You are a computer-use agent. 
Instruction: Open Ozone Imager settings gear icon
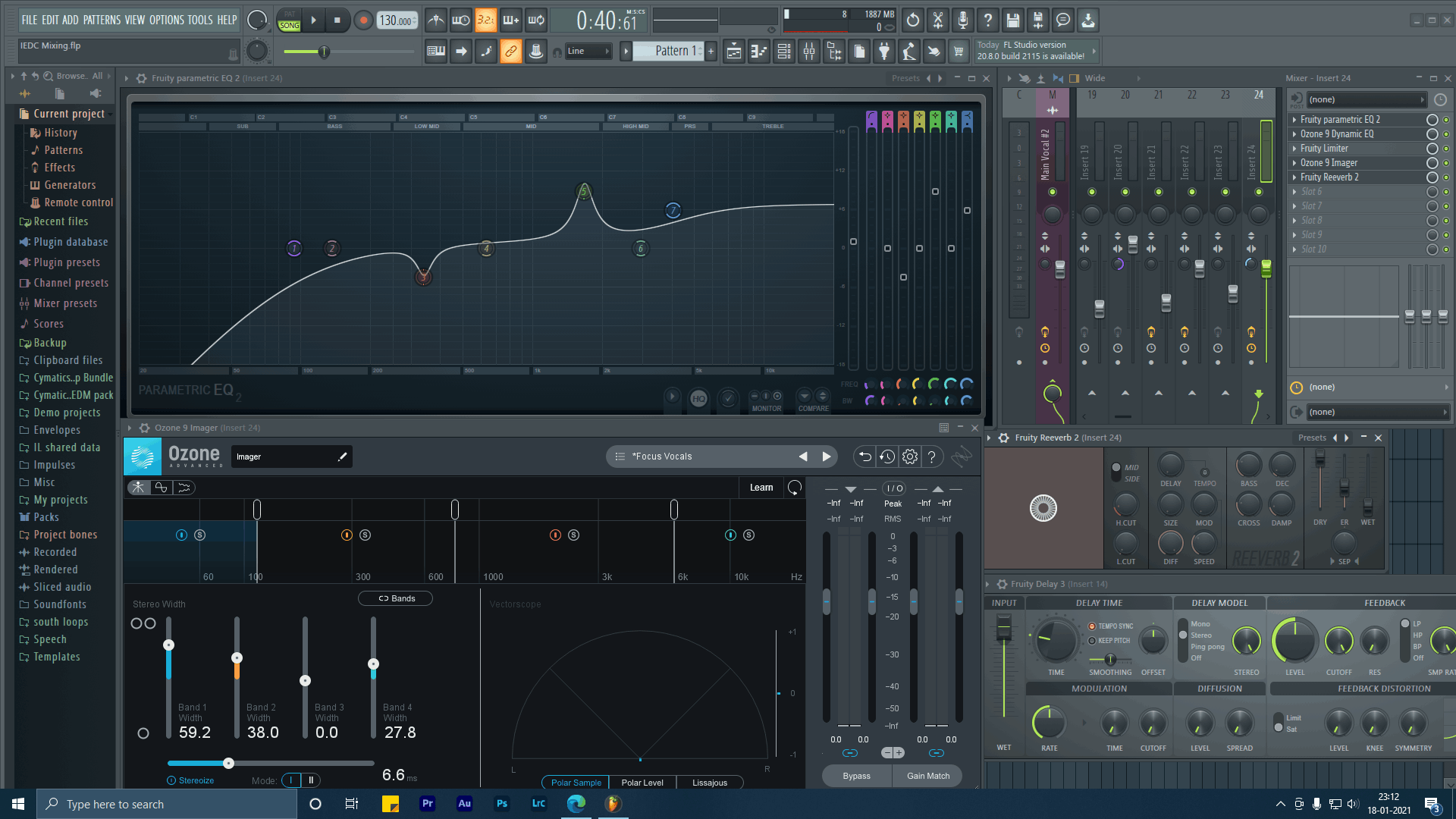[x=910, y=457]
